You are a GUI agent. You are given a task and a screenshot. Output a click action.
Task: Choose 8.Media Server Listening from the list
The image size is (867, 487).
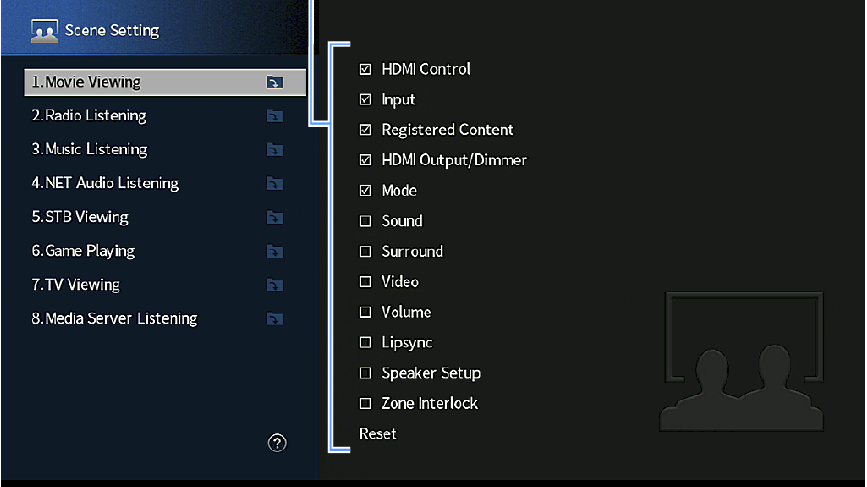pyautogui.click(x=165, y=318)
